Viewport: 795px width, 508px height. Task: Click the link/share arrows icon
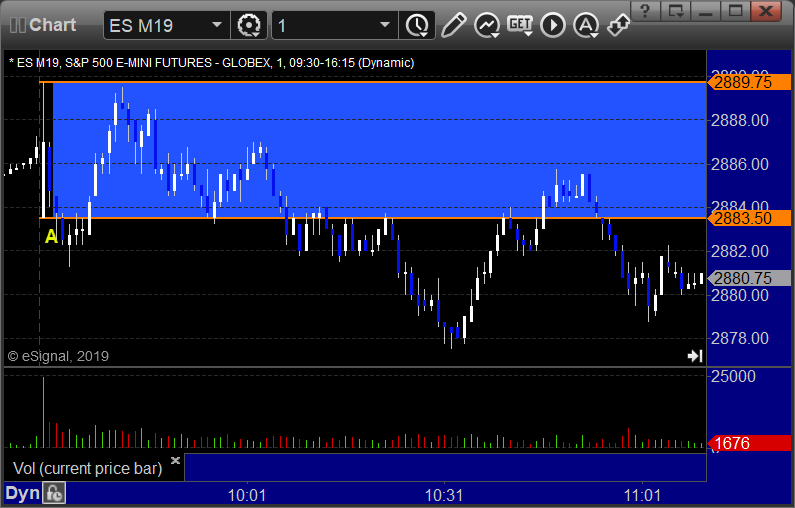[619, 25]
